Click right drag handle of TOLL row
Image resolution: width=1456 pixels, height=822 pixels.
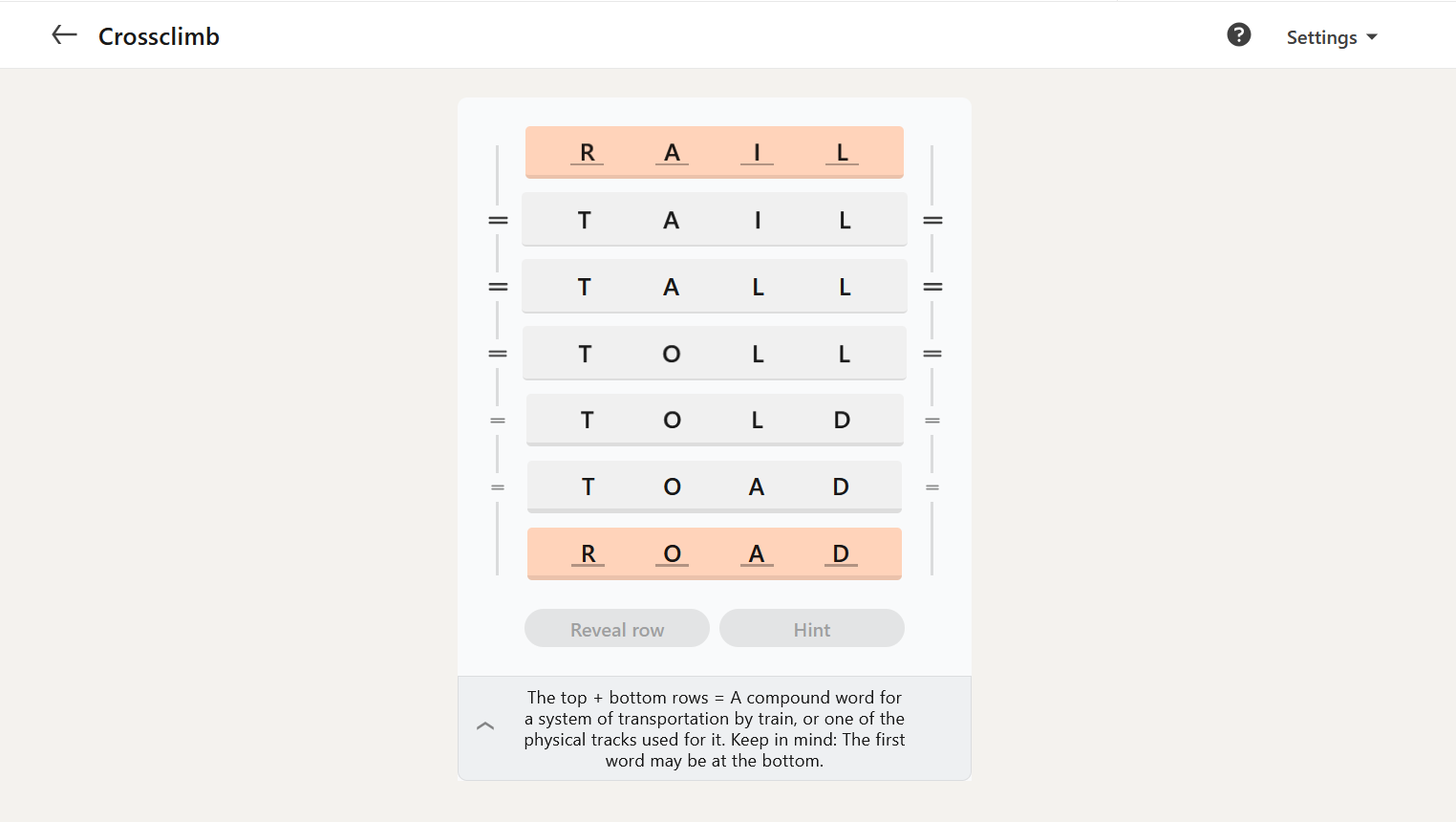pyautogui.click(x=932, y=354)
